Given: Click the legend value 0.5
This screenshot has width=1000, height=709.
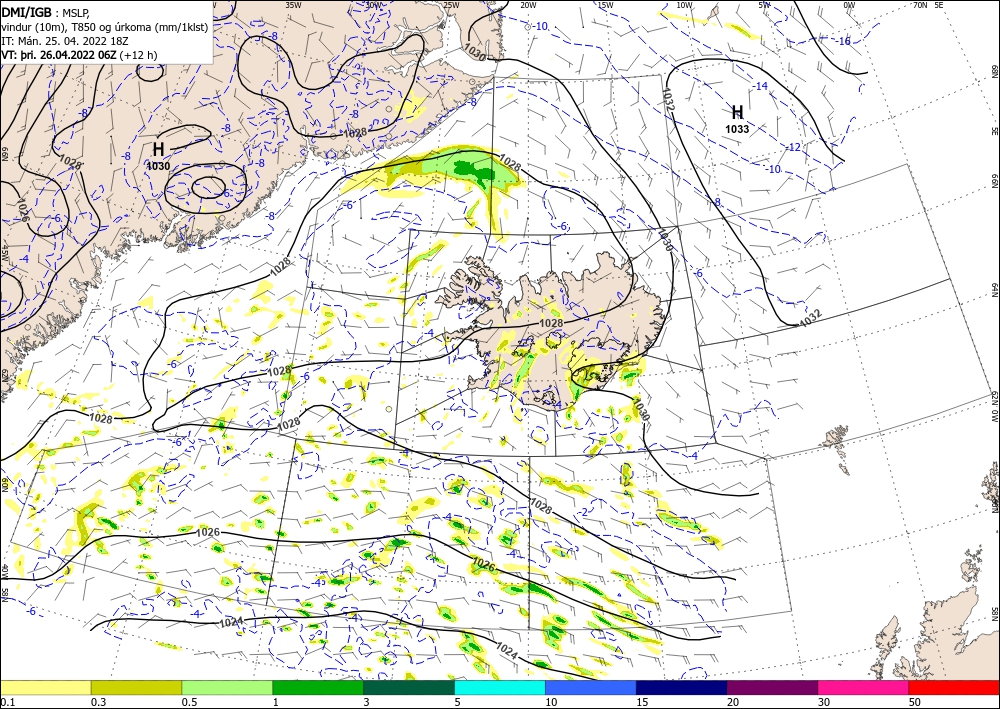Looking at the screenshot, I should pos(189,702).
